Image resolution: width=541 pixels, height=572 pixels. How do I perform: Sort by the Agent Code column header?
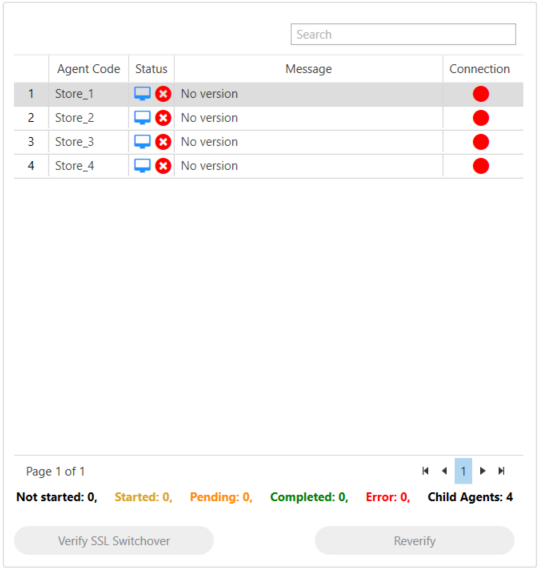(x=89, y=69)
